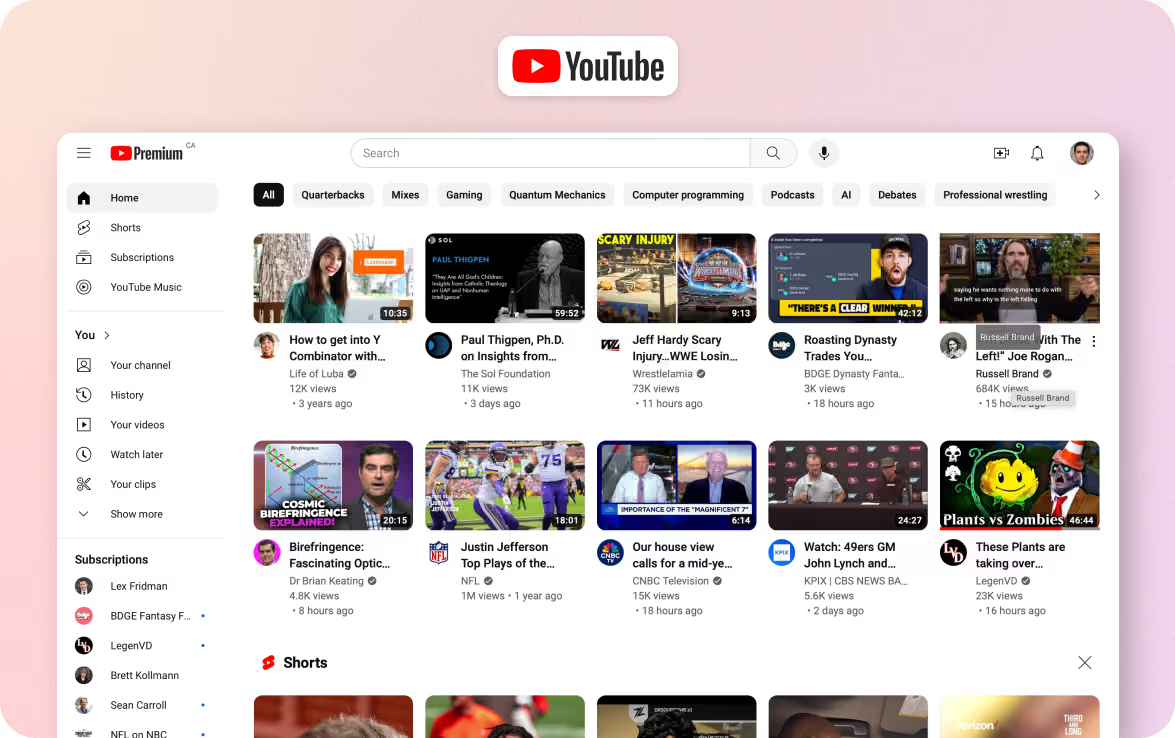Click Russell Brand channel name
The width and height of the screenshot is (1175, 738).
(x=1007, y=374)
